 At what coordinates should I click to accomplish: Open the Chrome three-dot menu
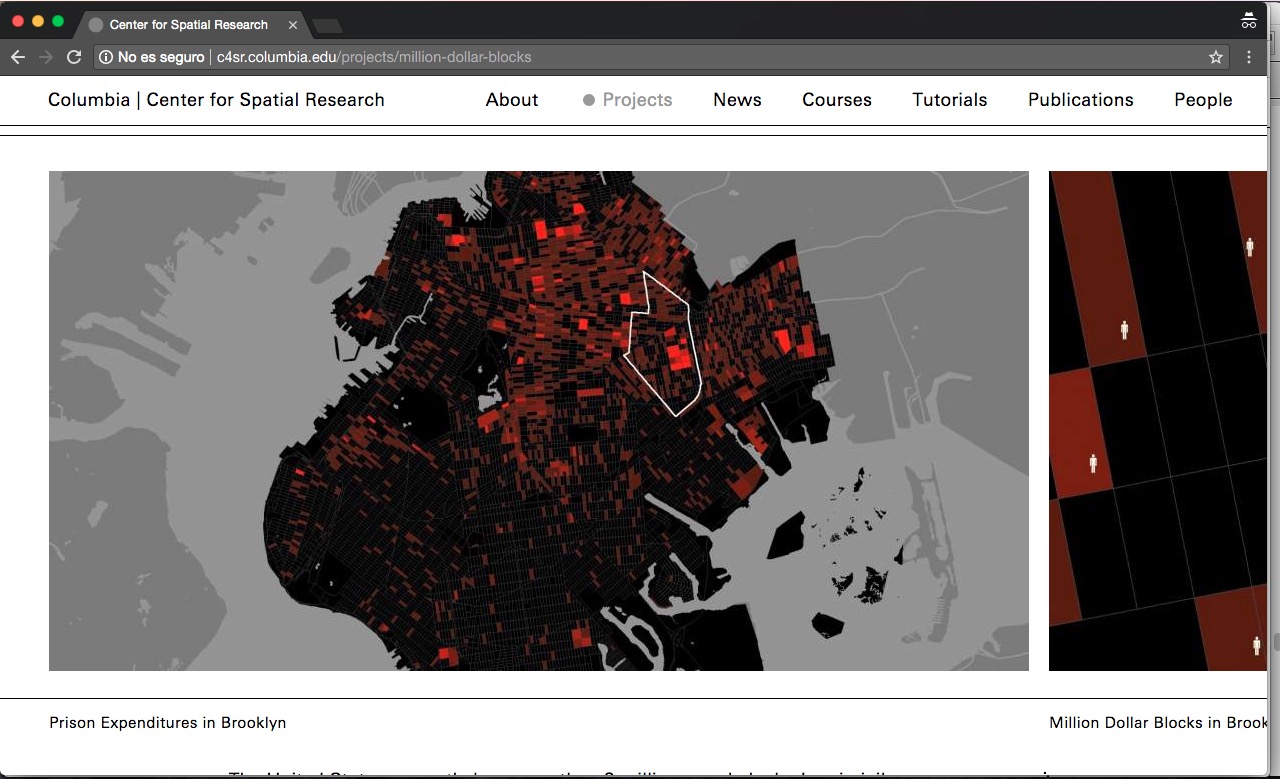coord(1249,57)
